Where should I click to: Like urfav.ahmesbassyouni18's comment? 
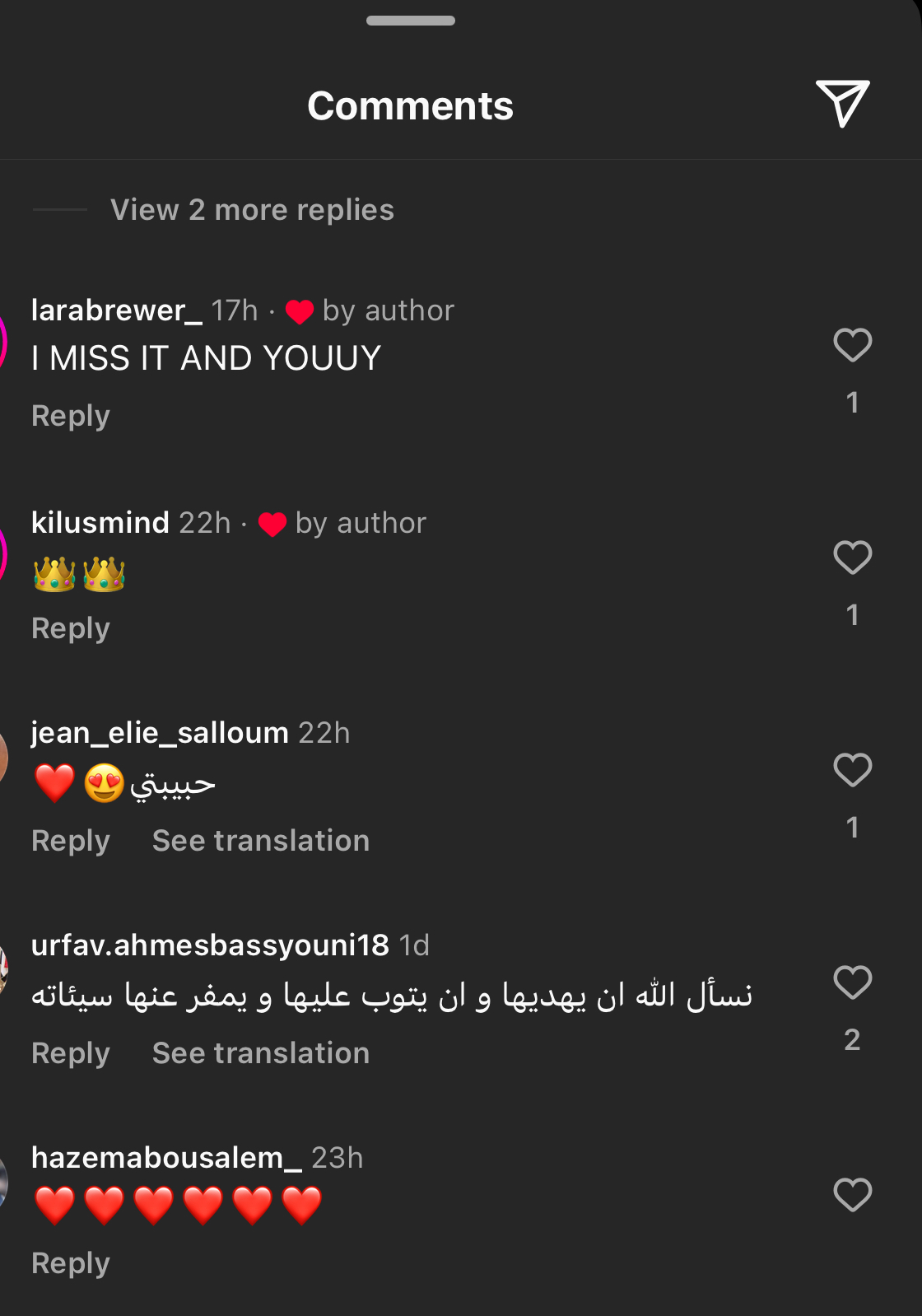(852, 982)
